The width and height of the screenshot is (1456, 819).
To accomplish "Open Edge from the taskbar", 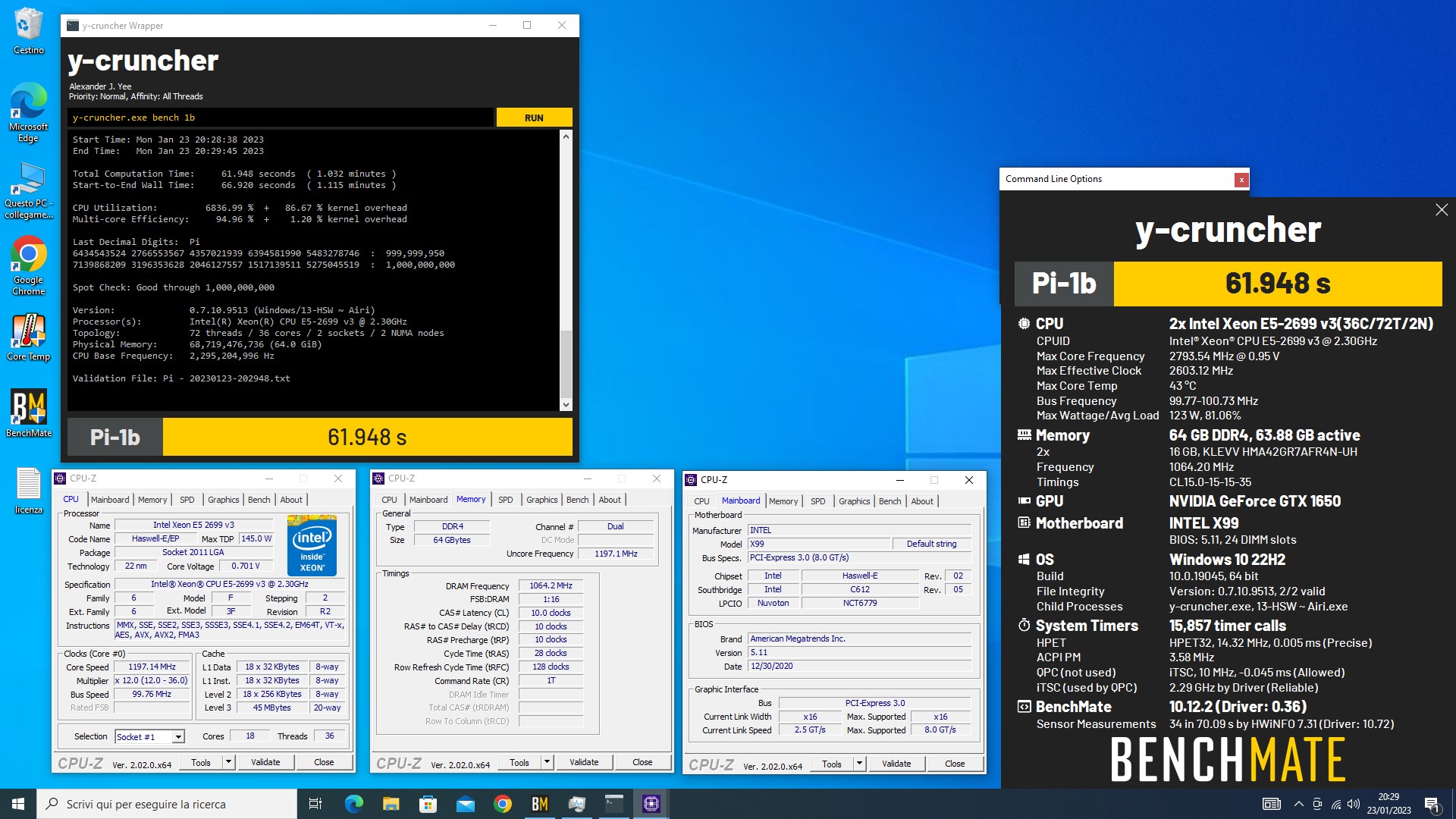I will pyautogui.click(x=353, y=804).
